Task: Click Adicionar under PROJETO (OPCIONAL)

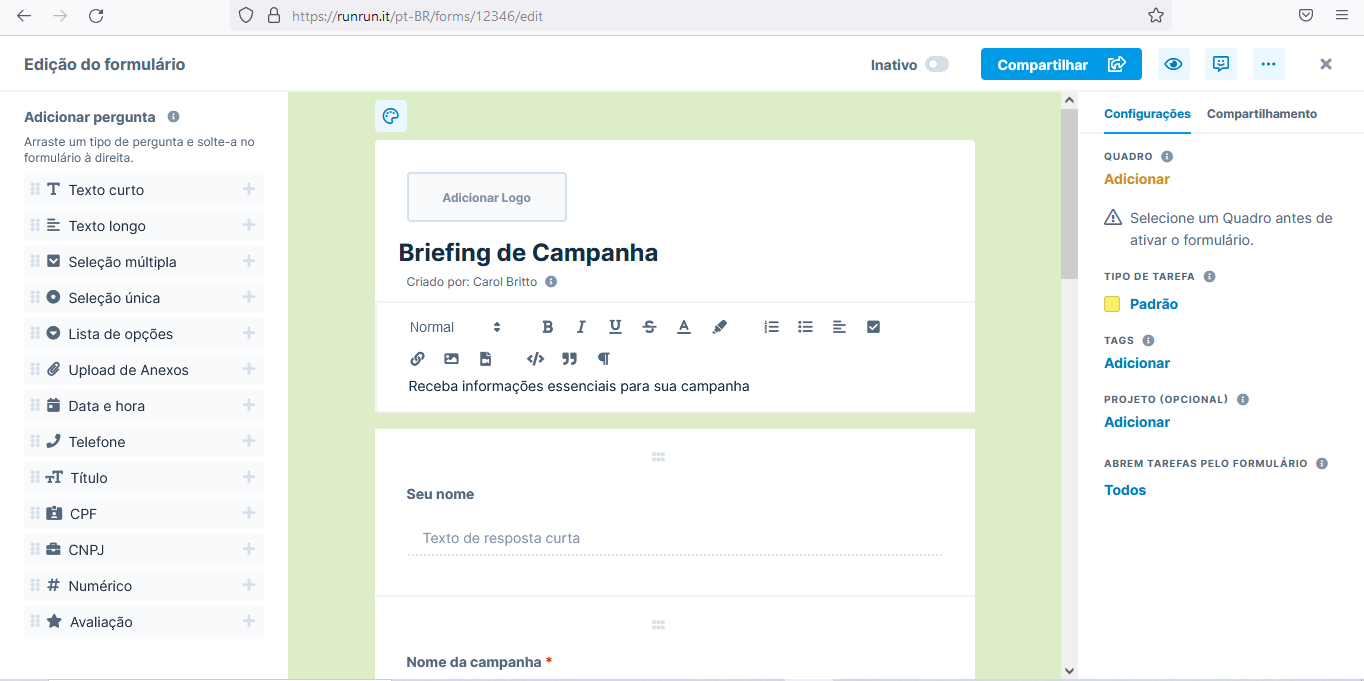Action: 1137,422
